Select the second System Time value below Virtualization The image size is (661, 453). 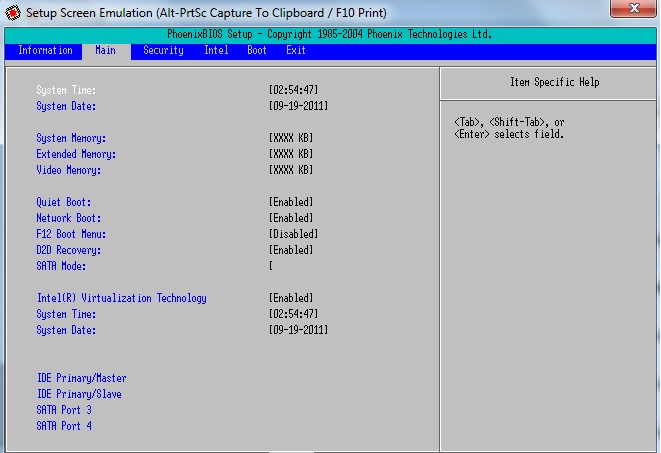coord(294,314)
